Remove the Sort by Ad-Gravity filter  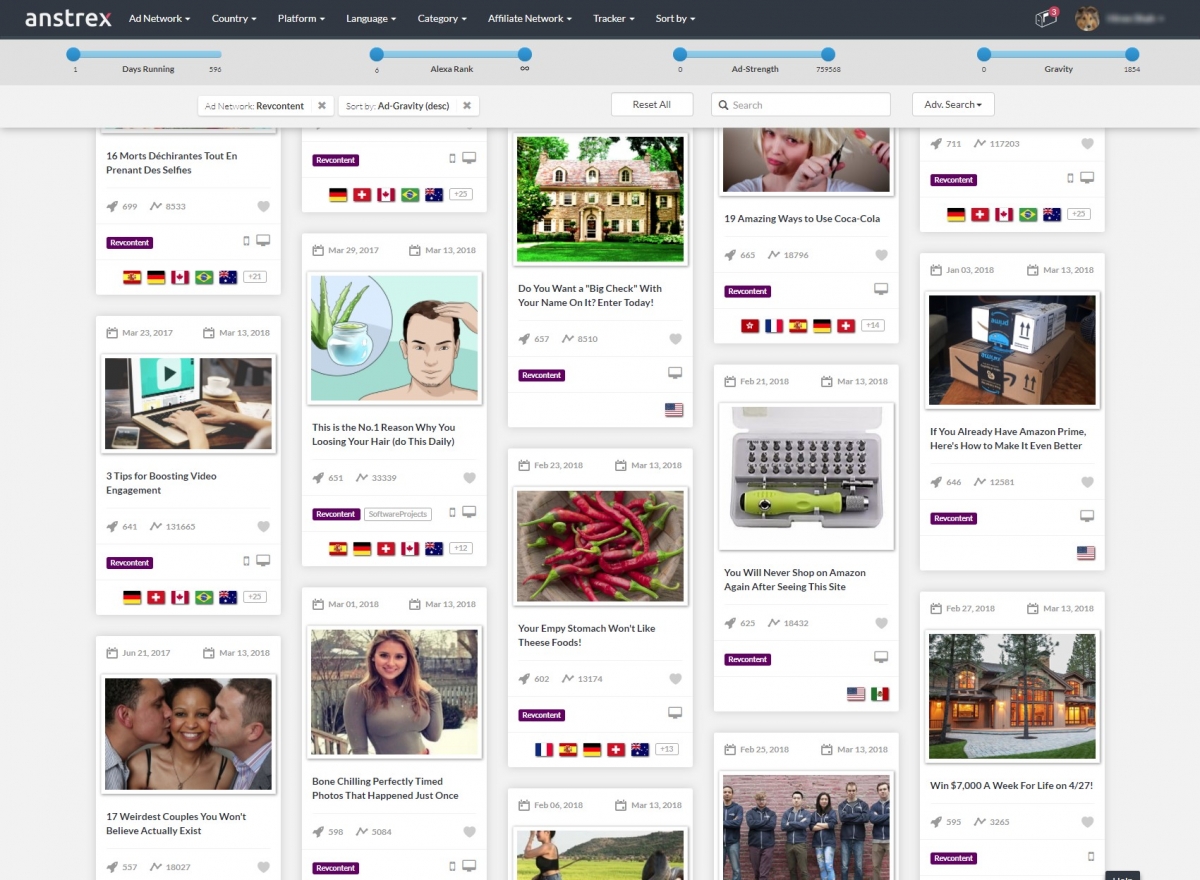[466, 105]
